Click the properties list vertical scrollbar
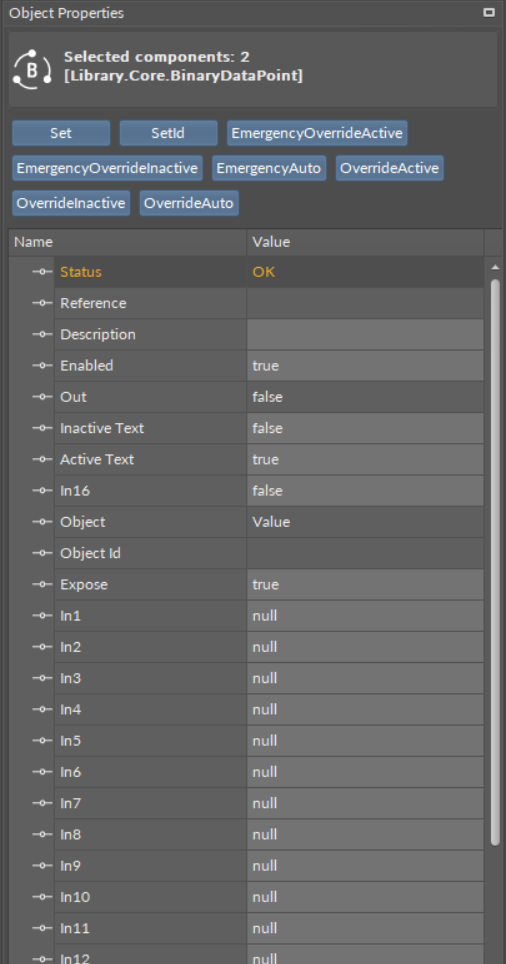 [x=496, y=563]
